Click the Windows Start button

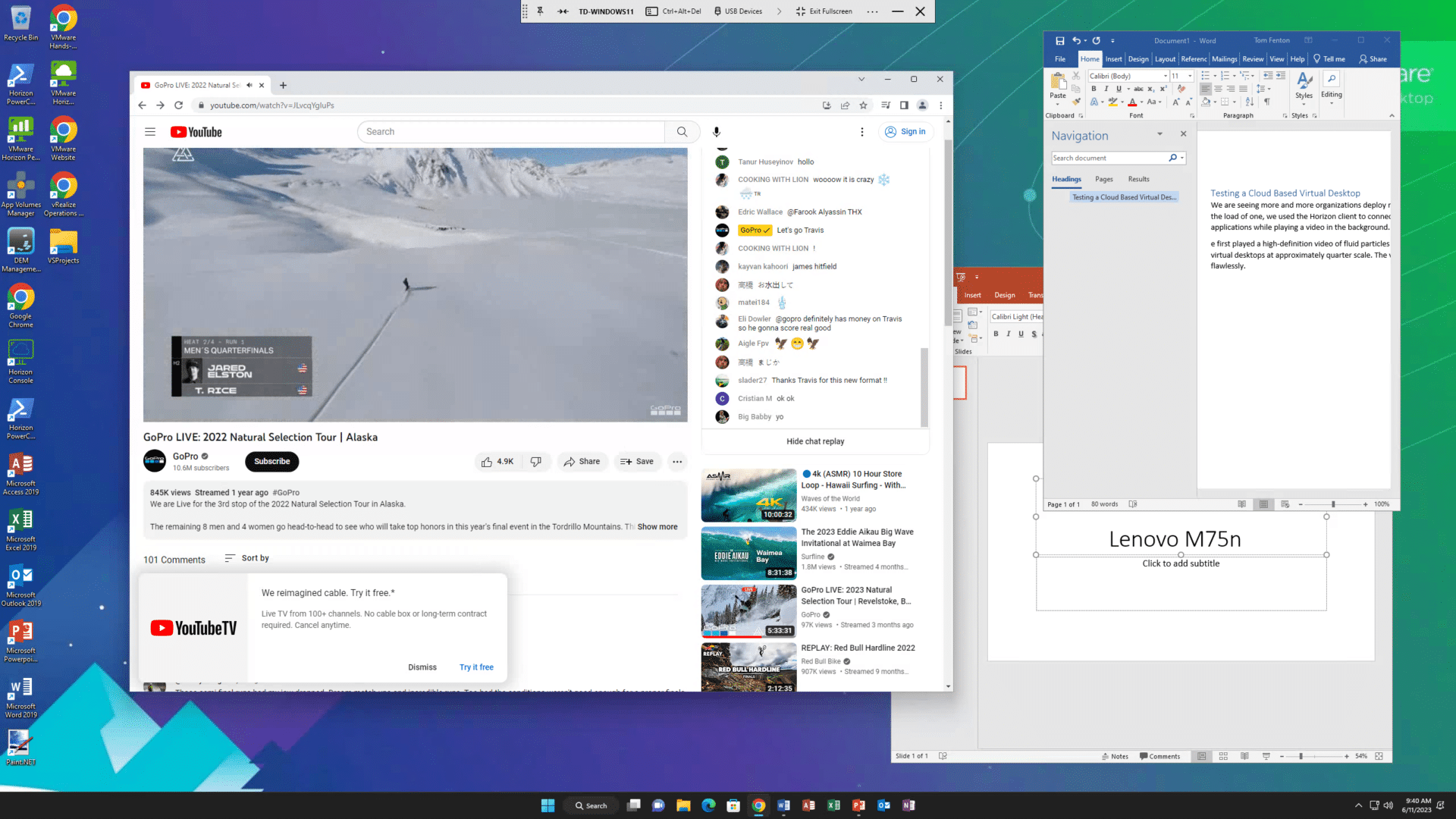click(548, 805)
